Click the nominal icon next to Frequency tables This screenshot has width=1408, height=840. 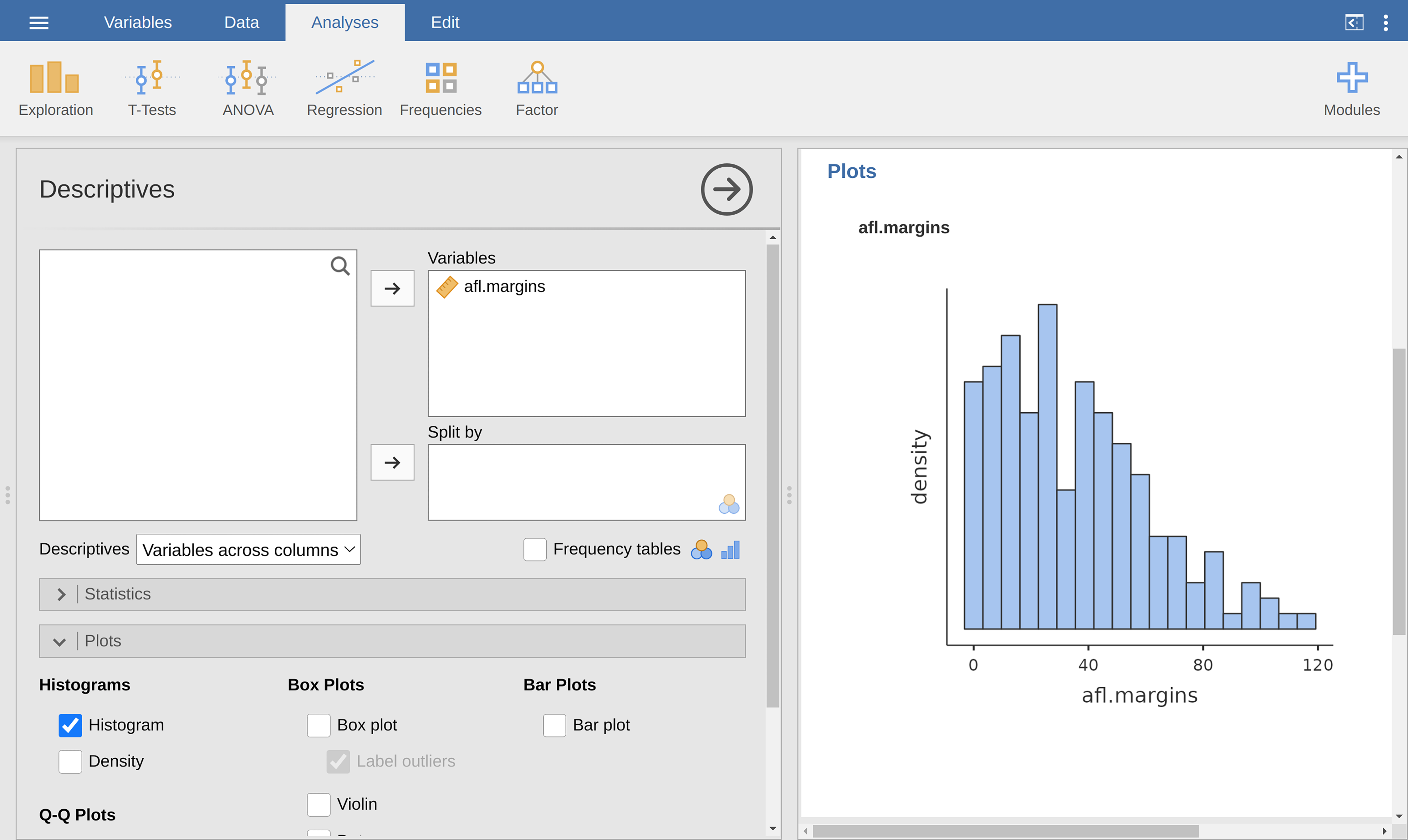(701, 549)
